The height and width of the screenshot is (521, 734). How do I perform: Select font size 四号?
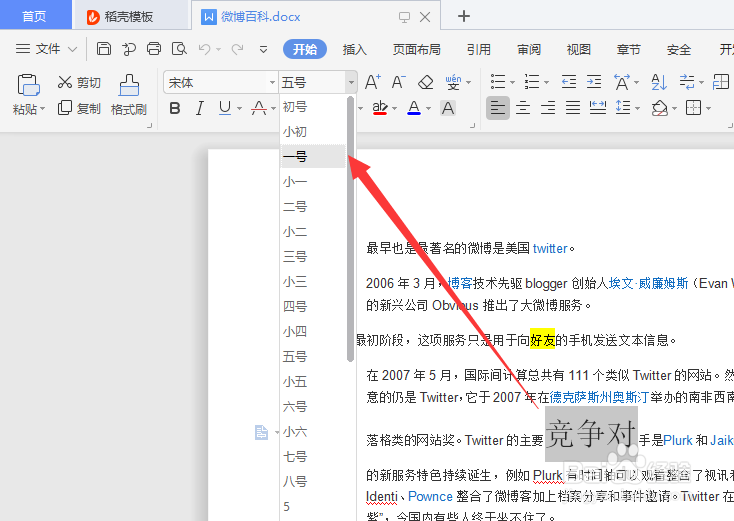[x=313, y=307]
